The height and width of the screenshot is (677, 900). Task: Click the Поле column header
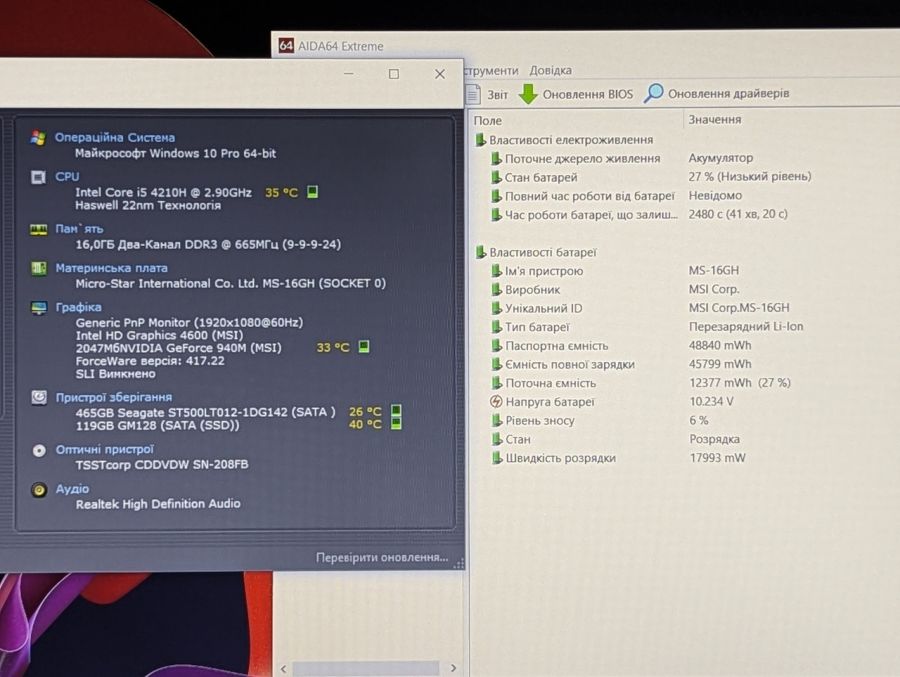click(487, 121)
